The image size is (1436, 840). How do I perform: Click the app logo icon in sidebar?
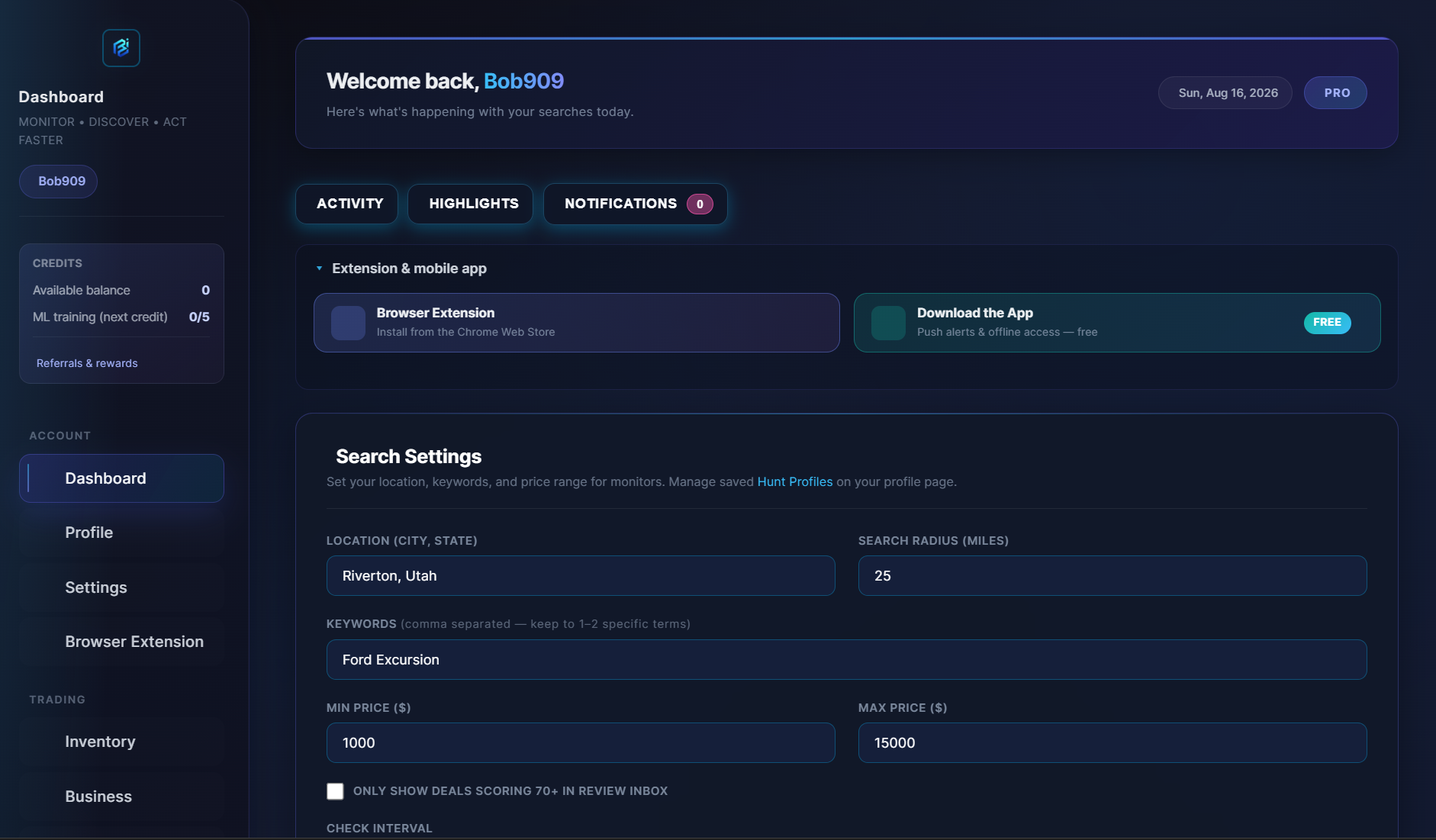point(121,48)
